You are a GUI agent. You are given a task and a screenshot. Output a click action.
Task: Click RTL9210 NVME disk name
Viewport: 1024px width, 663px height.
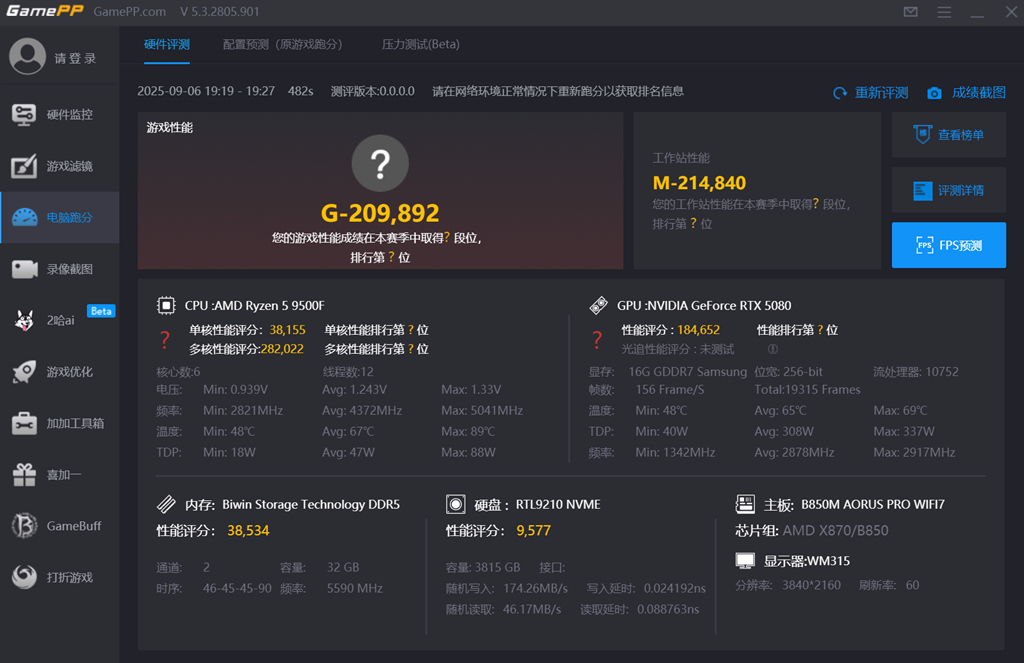click(x=558, y=504)
